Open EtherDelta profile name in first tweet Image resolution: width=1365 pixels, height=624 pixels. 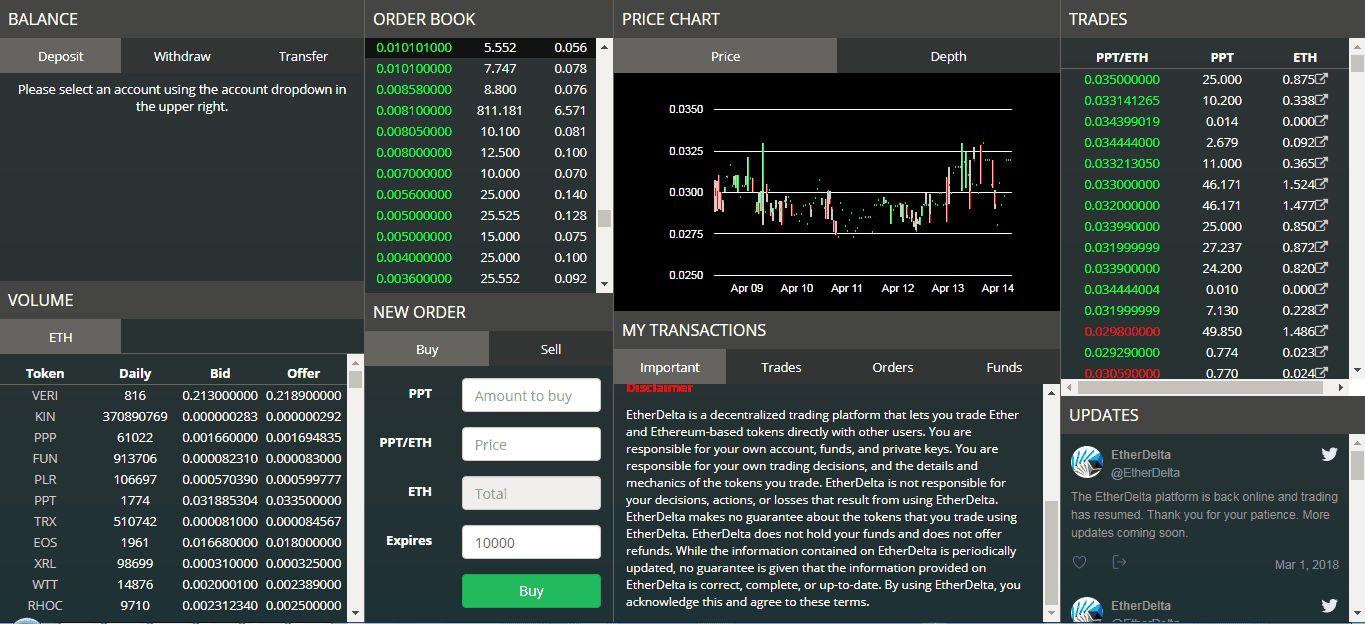tap(1141, 455)
